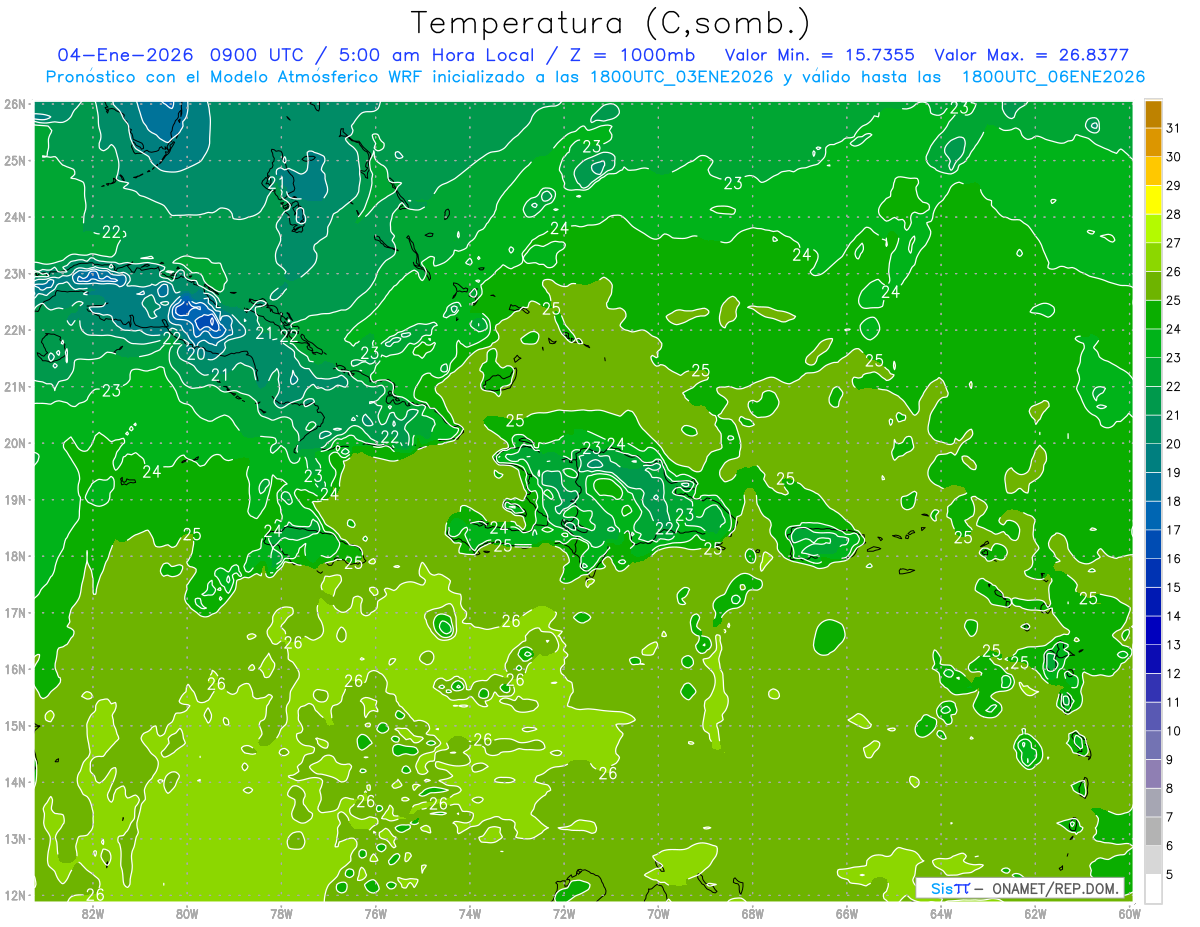
Task: Click the 72W longitude axis label
Action: point(563,913)
